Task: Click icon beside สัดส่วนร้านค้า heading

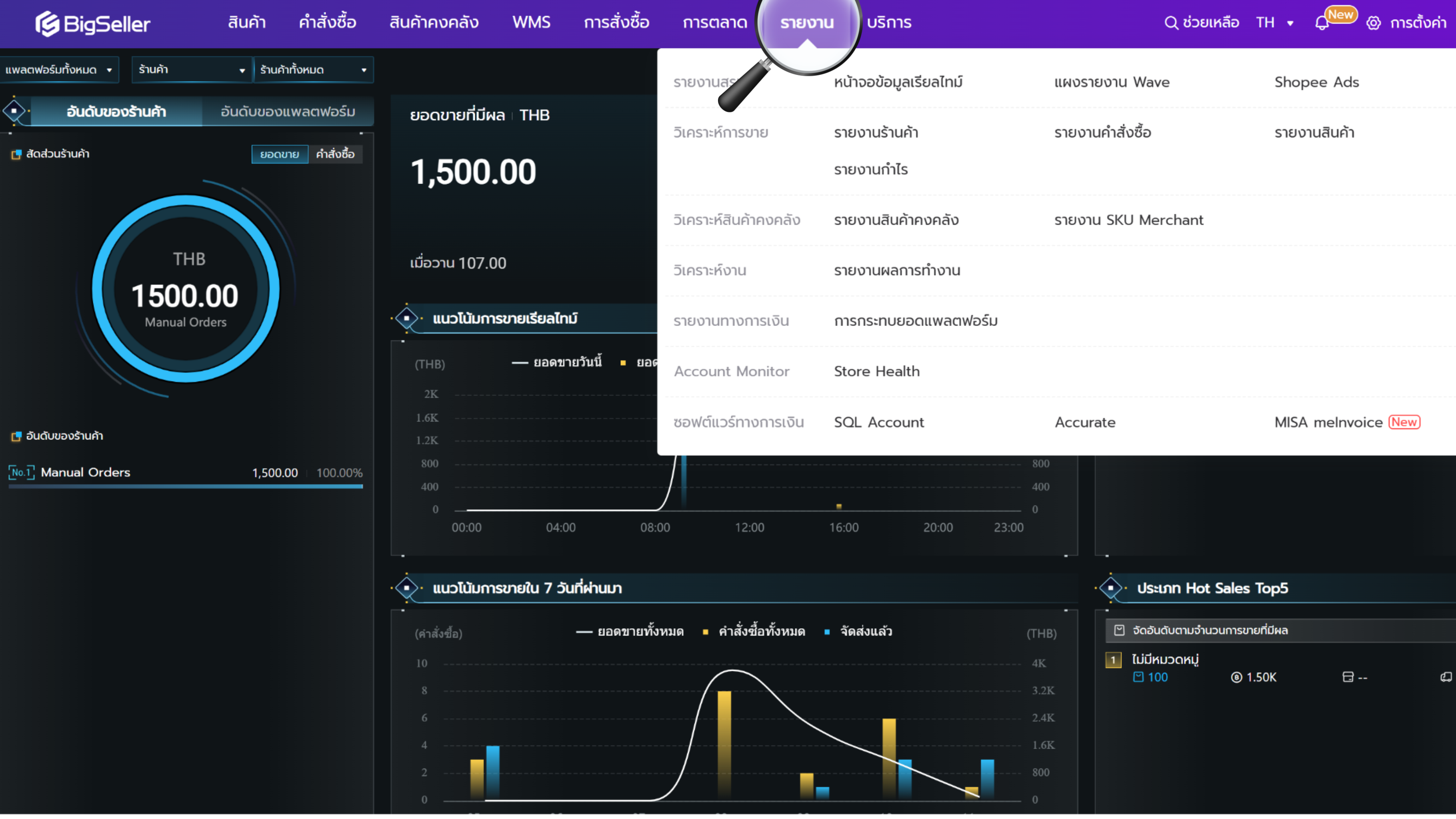Action: point(16,154)
